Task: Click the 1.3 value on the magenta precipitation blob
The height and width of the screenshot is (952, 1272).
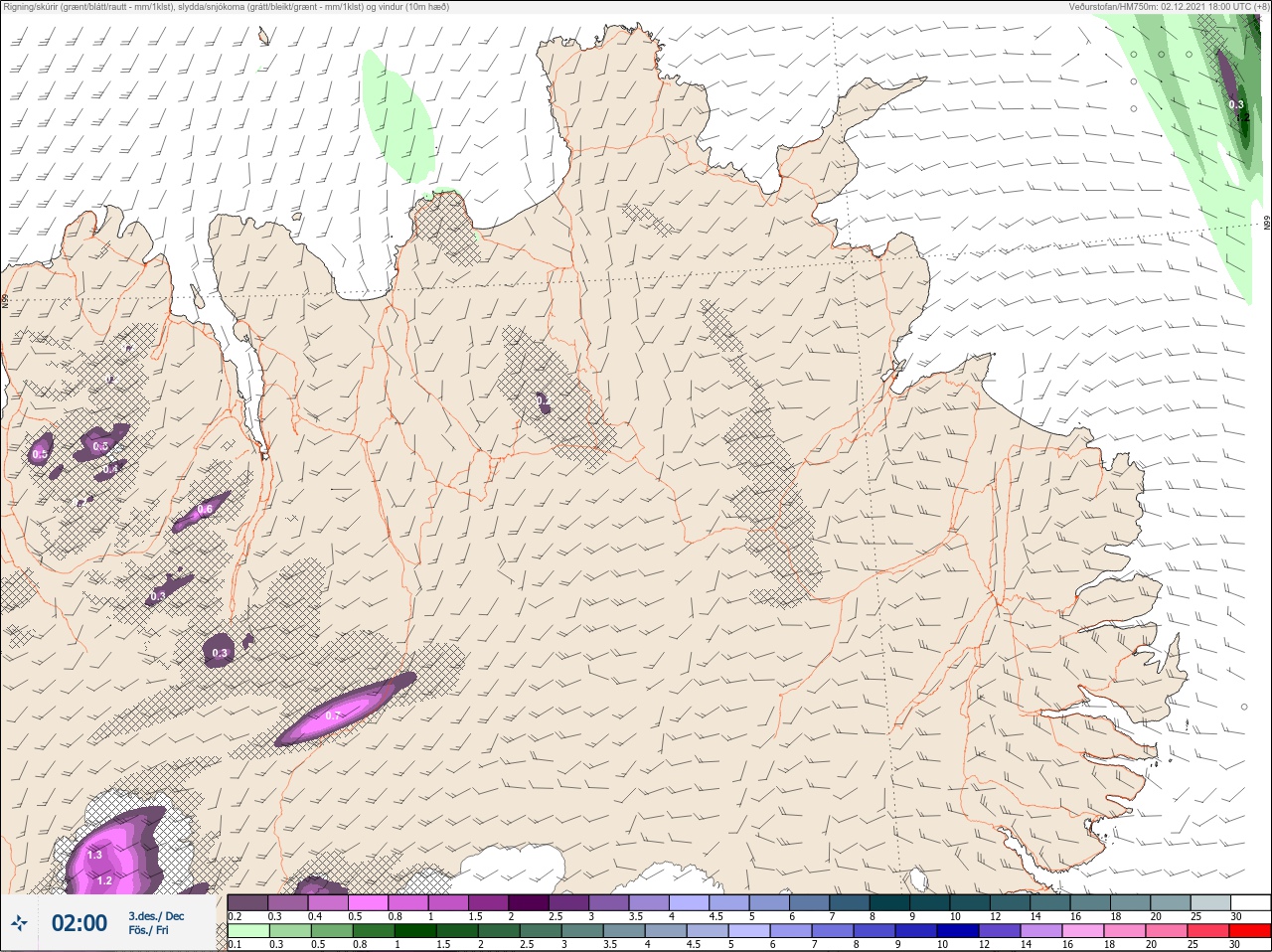Action: pyautogui.click(x=94, y=855)
